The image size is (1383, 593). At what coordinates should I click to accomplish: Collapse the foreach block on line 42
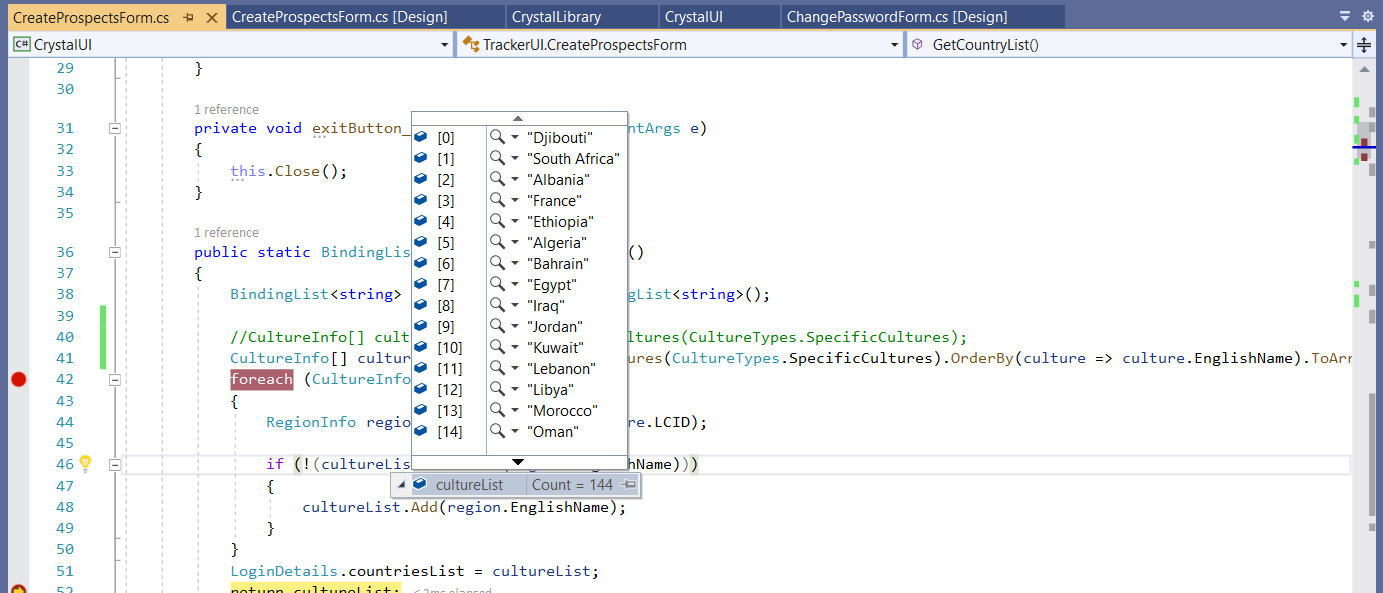coord(115,379)
